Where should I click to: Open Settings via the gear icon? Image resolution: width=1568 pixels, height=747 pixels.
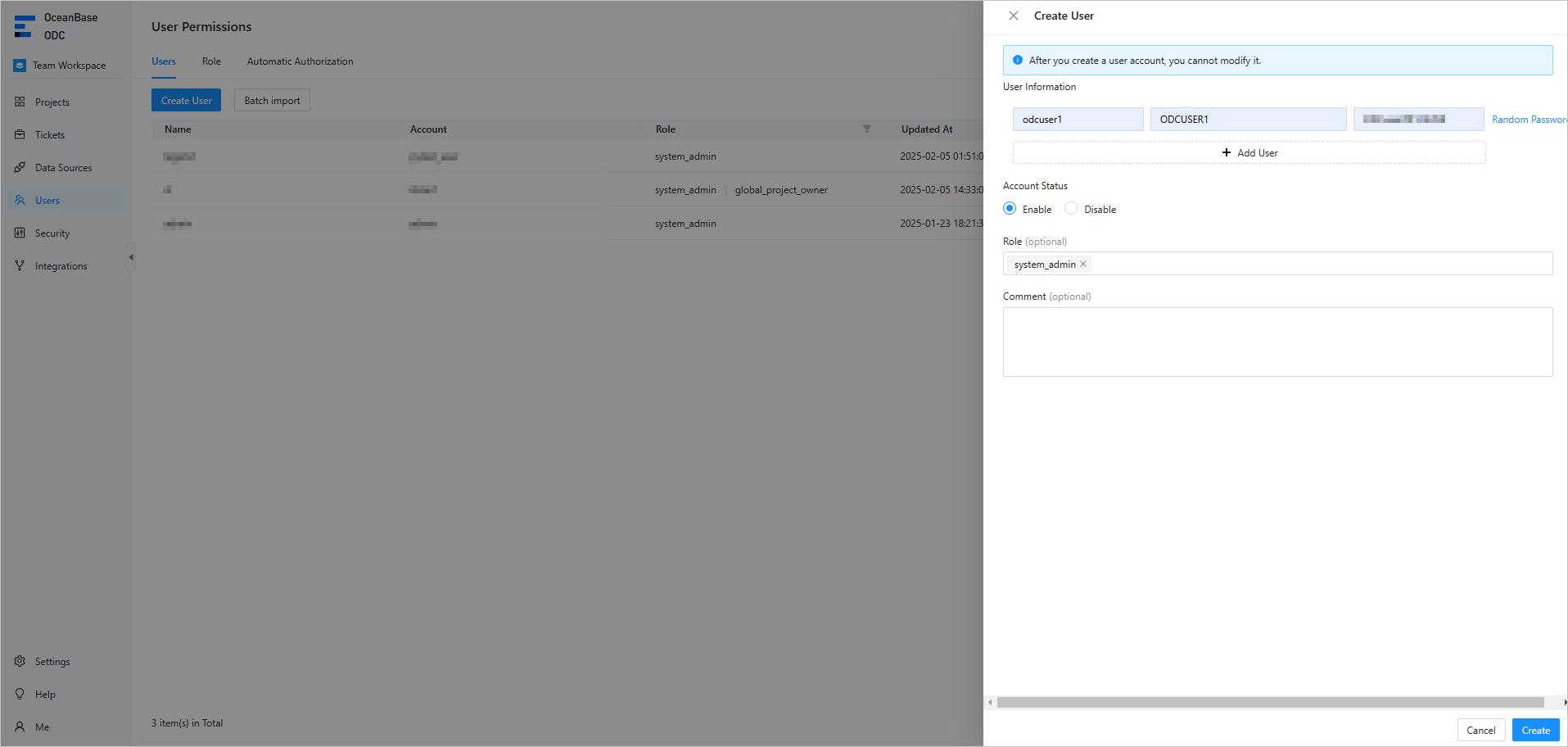click(x=20, y=662)
